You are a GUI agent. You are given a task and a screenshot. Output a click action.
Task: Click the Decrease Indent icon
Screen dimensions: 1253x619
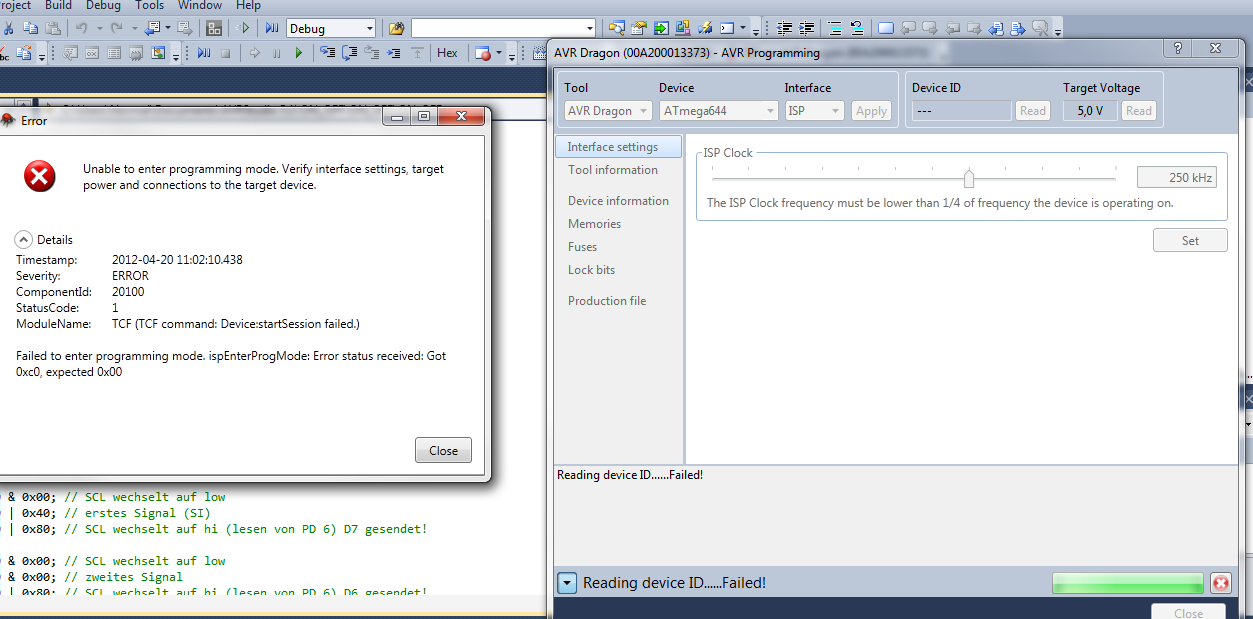coord(784,27)
